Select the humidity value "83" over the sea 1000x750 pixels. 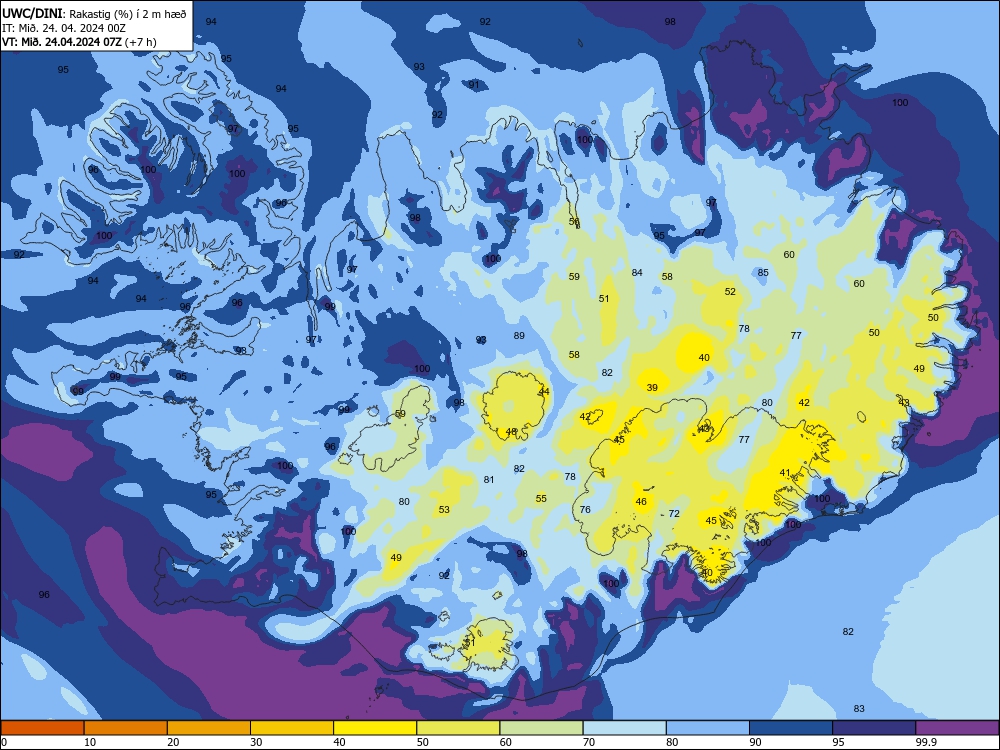(x=859, y=709)
